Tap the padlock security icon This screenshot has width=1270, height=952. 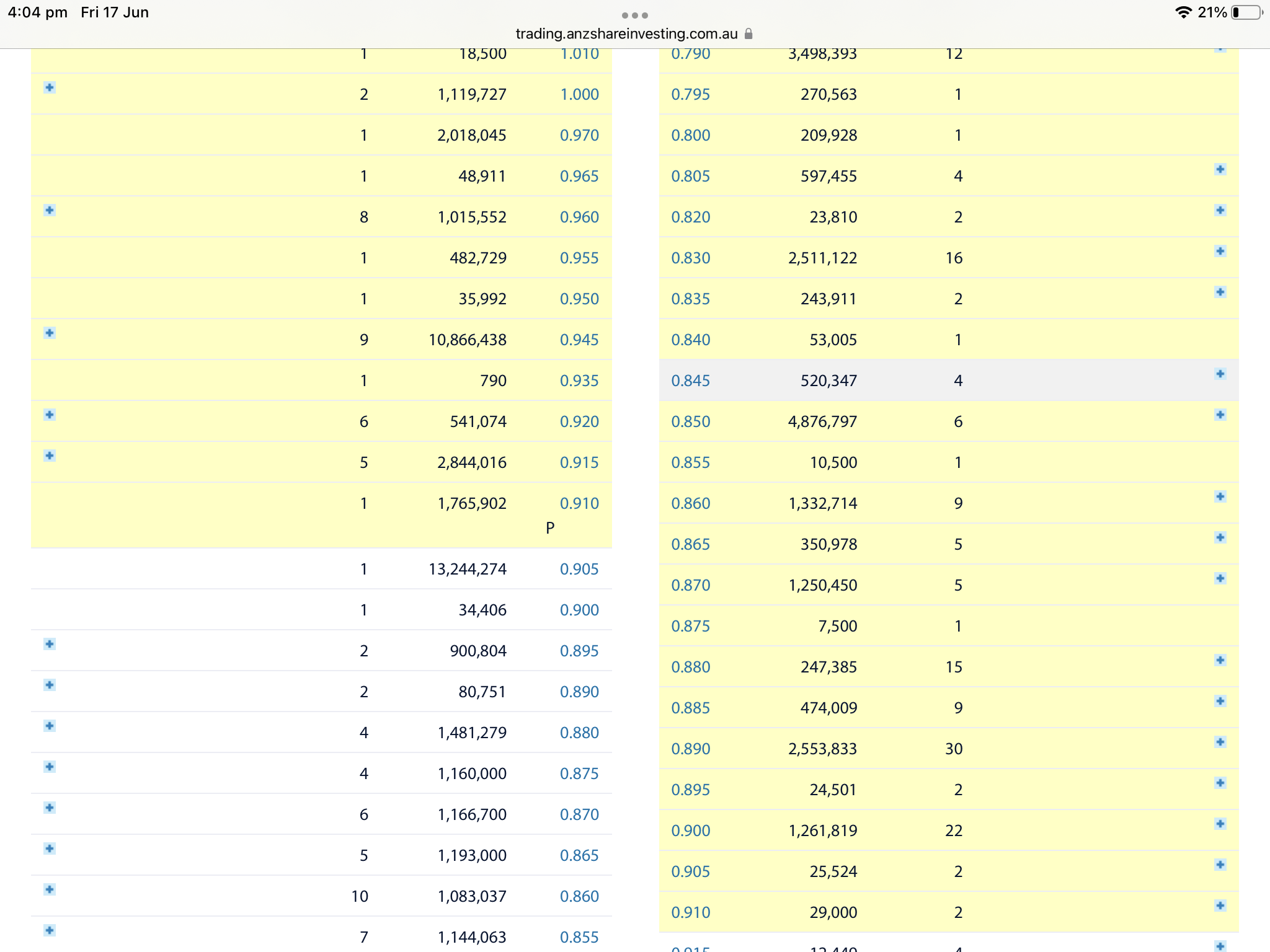[x=748, y=33]
